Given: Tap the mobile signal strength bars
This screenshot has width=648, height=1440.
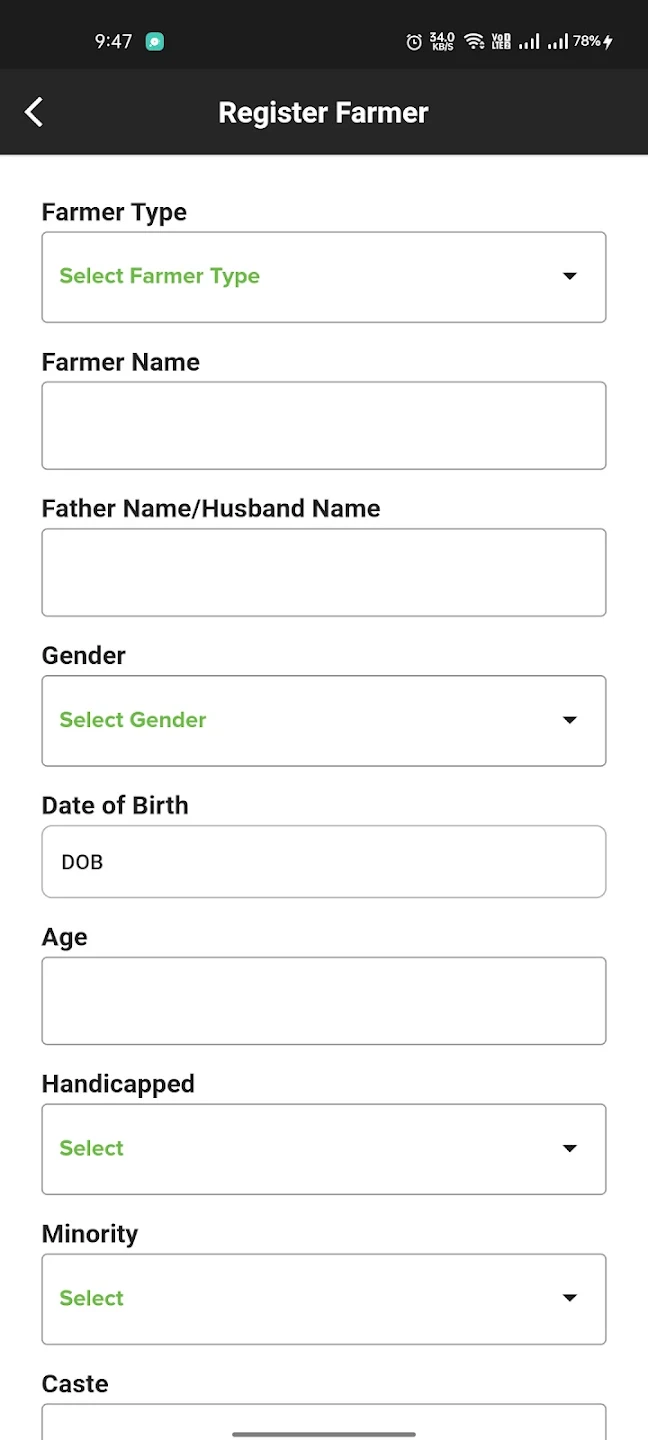Looking at the screenshot, I should (x=529, y=42).
